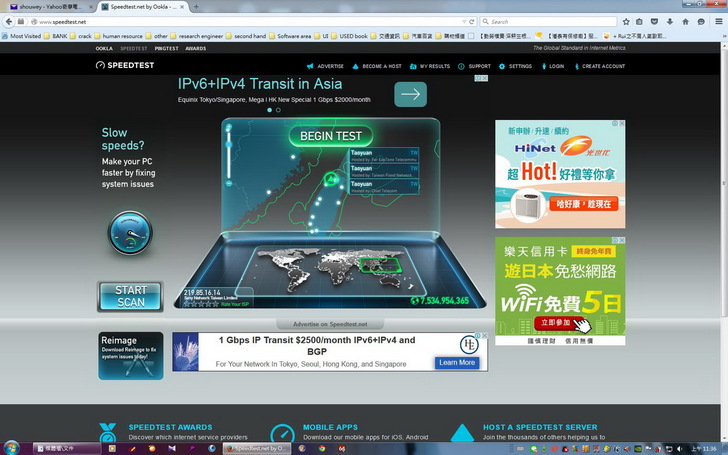Click the speedometer gauge scan graphic
The height and width of the screenshot is (455, 728).
click(130, 233)
